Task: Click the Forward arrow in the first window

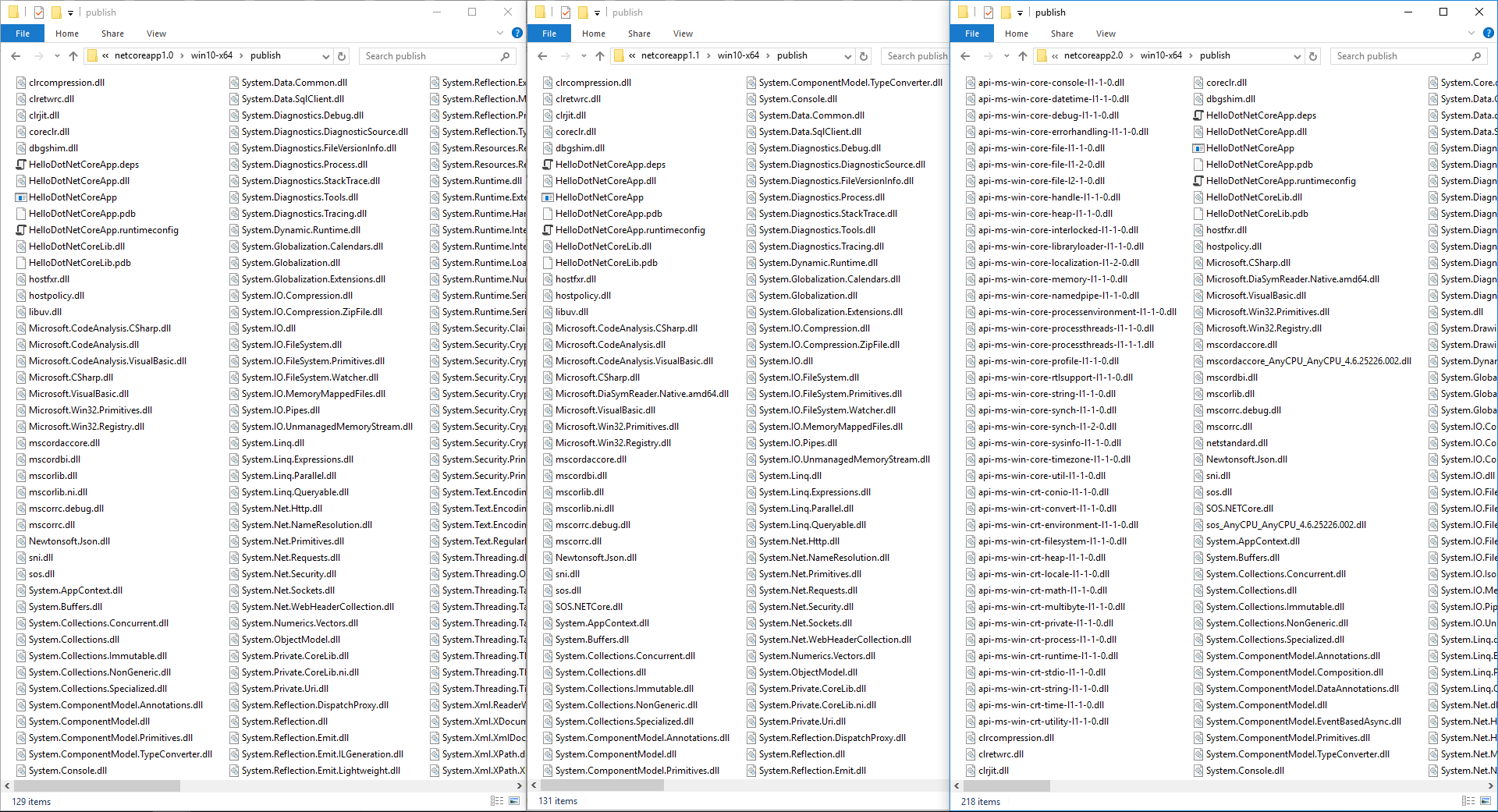Action: coord(38,55)
